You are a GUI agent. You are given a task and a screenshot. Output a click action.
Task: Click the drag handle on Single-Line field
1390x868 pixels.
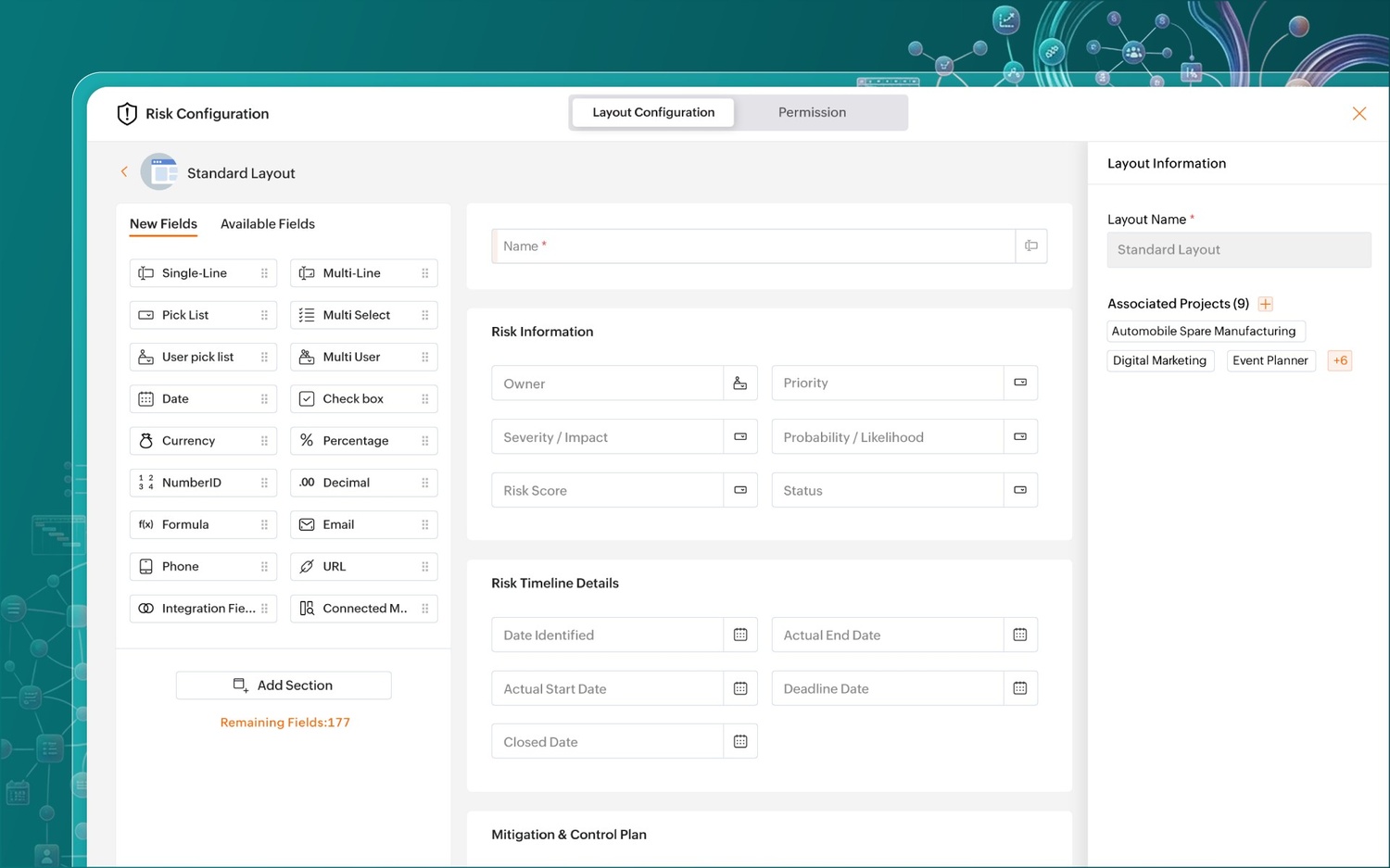[x=264, y=273]
